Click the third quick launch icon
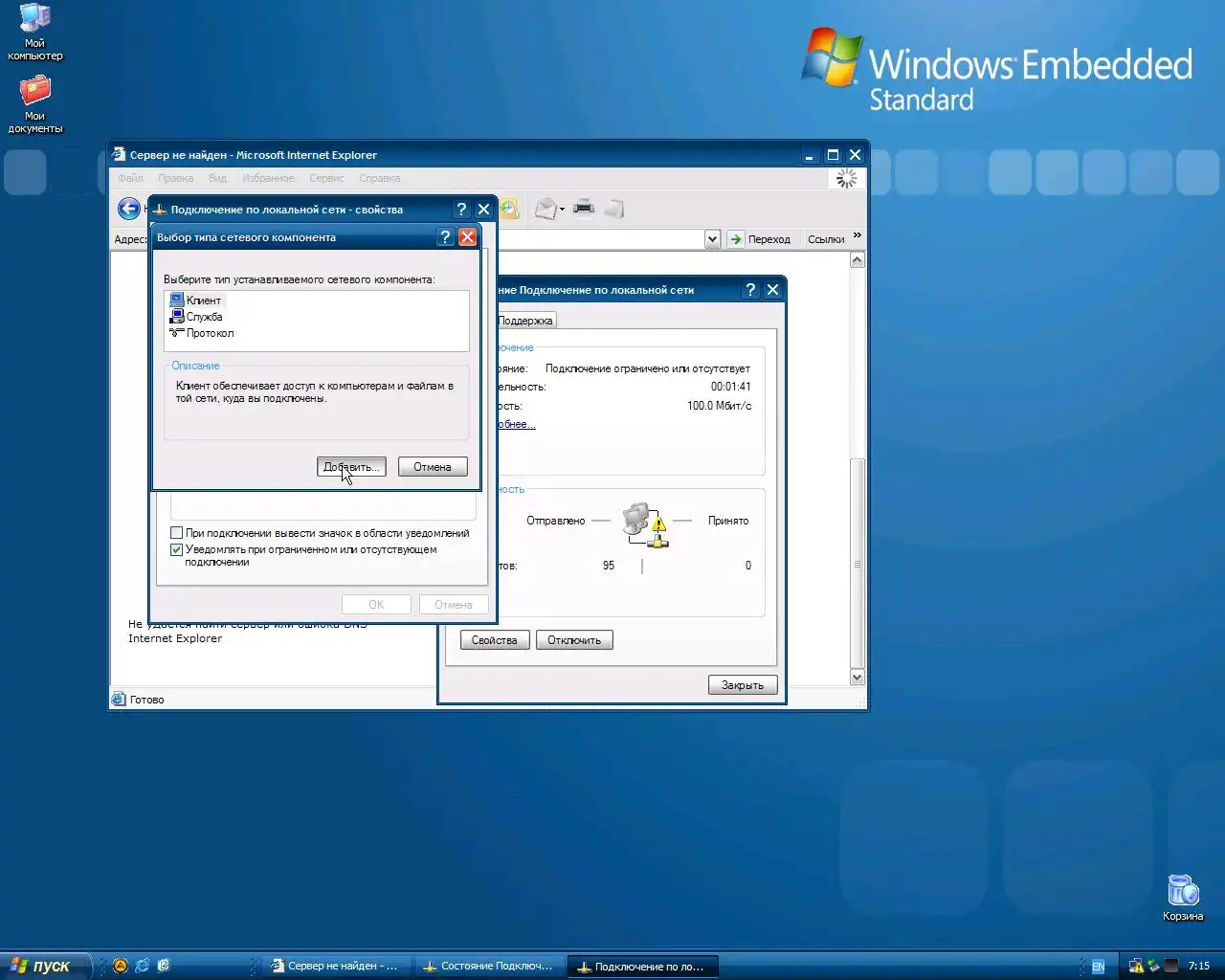This screenshot has width=1225, height=980. 164,966
